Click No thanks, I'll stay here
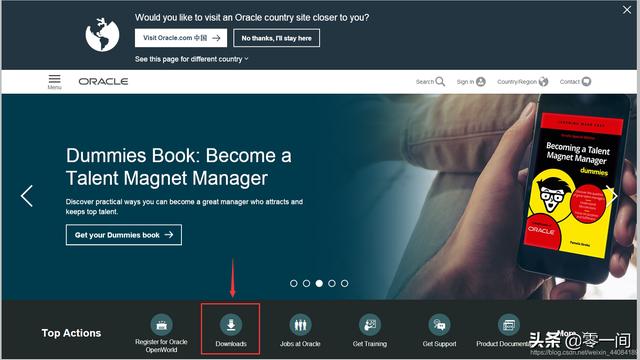640x360 pixels. pyautogui.click(x=276, y=38)
